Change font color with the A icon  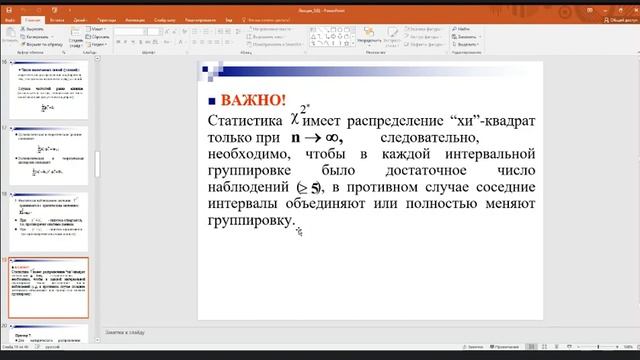pos(180,42)
